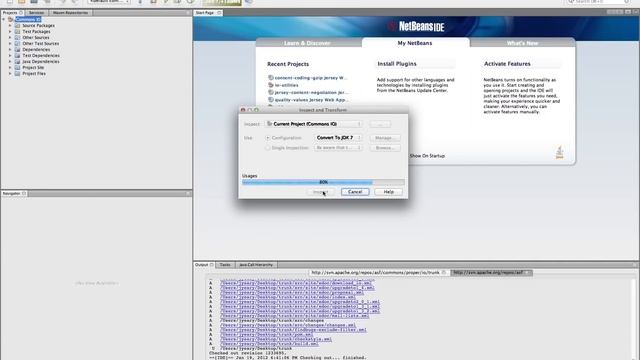Expand the Source Packages node

tap(10, 25)
